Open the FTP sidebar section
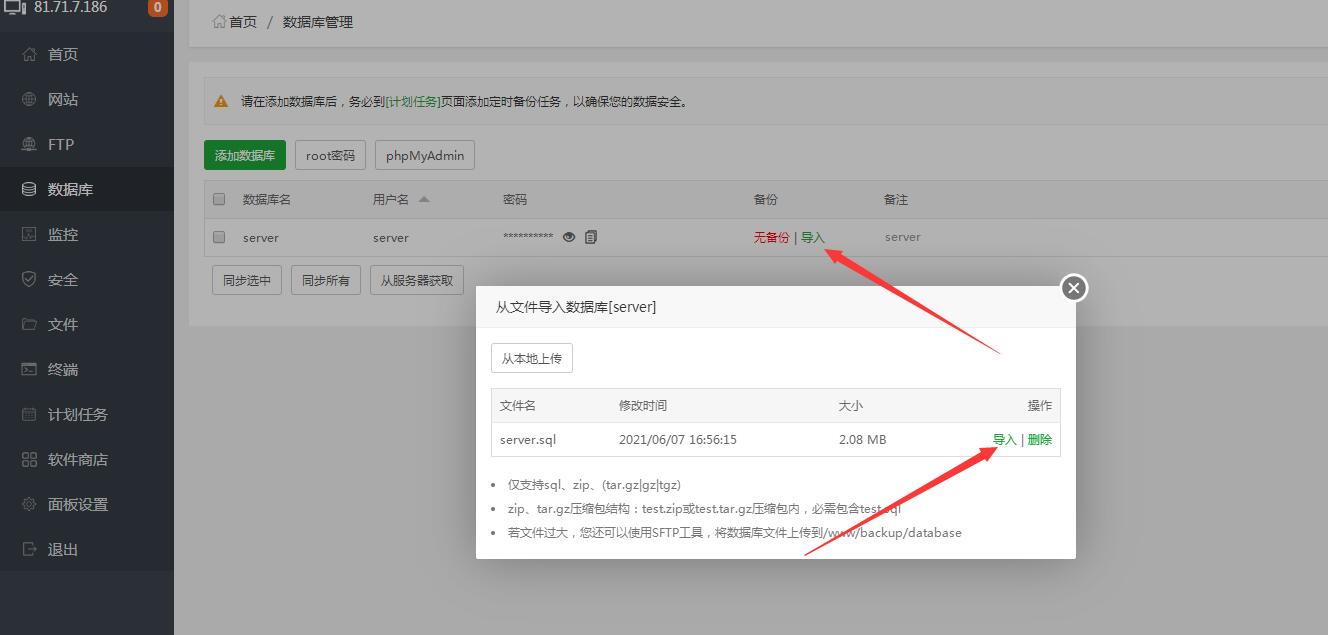 pos(61,145)
